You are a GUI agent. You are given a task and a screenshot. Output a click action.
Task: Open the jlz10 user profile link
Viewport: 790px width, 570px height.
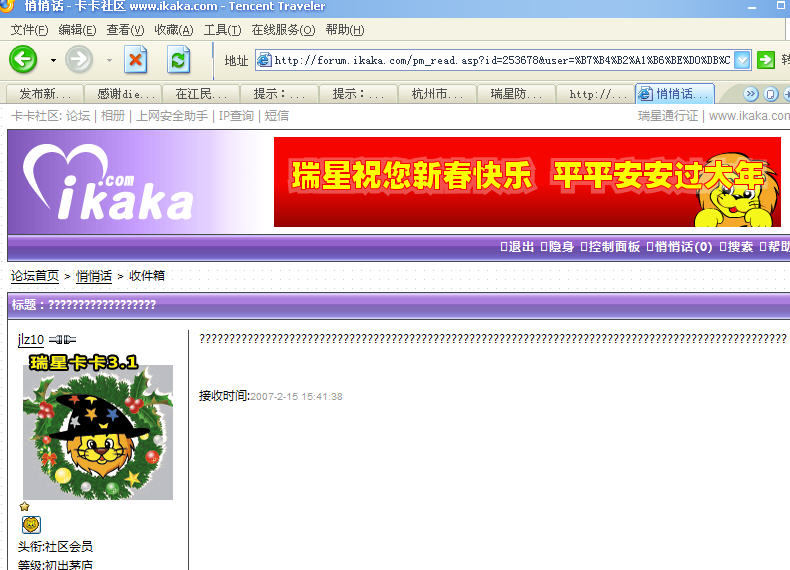pyautogui.click(x=31, y=340)
